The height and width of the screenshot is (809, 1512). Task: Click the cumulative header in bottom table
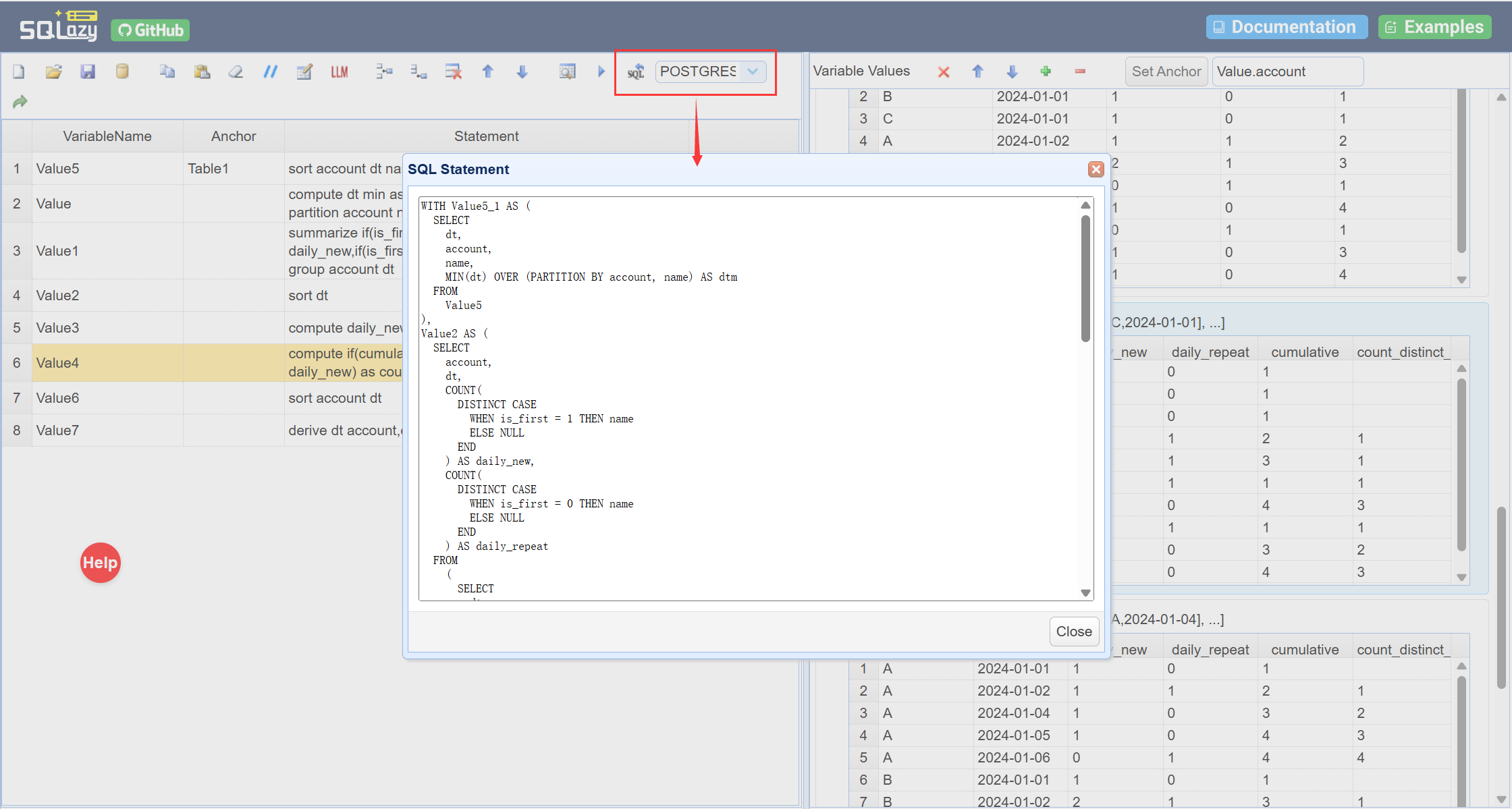[x=1305, y=650]
